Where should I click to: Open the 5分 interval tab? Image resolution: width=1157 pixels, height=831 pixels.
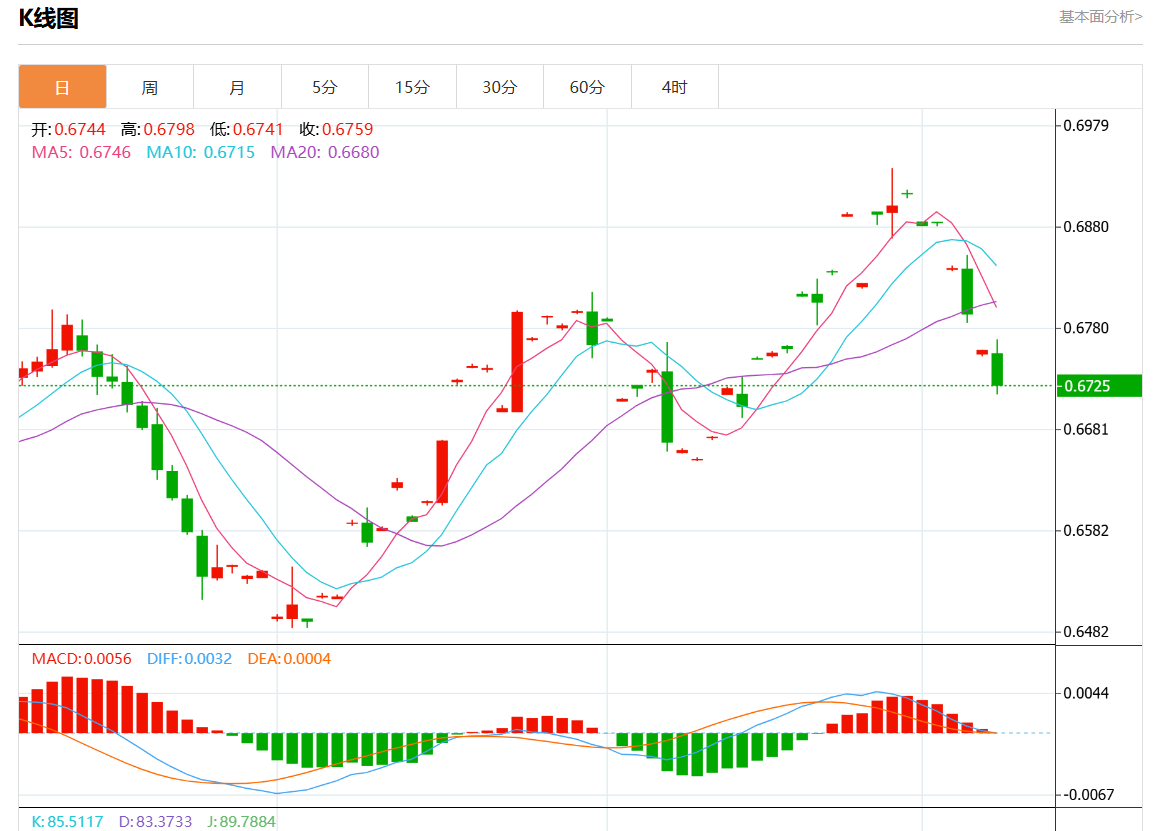325,87
